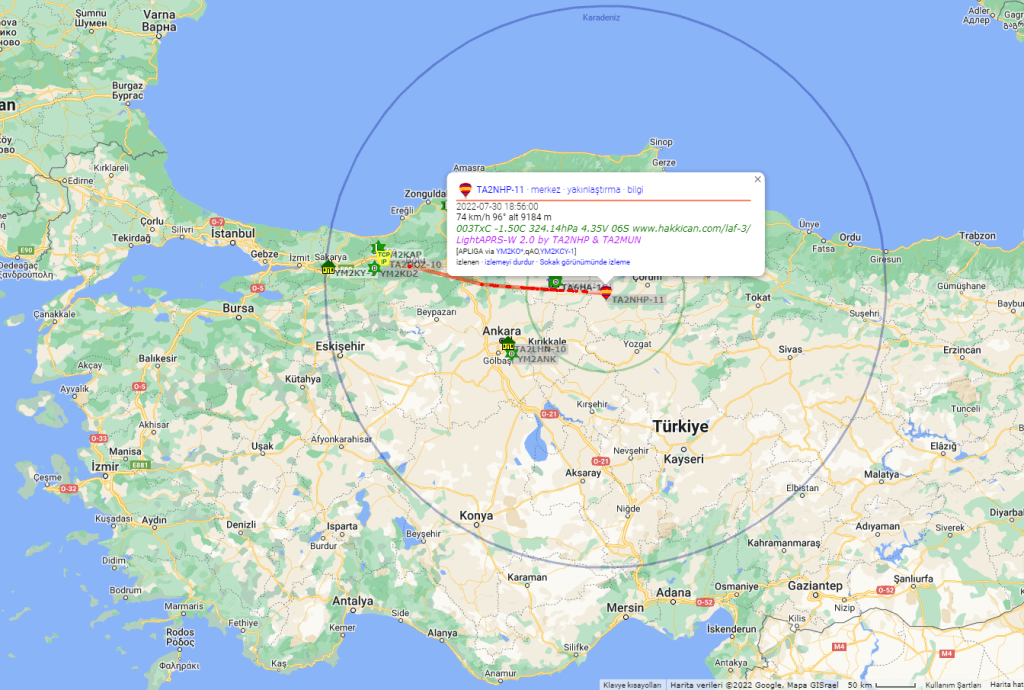
Task: Close the TA2NHP-11 info popup
Action: click(x=758, y=180)
